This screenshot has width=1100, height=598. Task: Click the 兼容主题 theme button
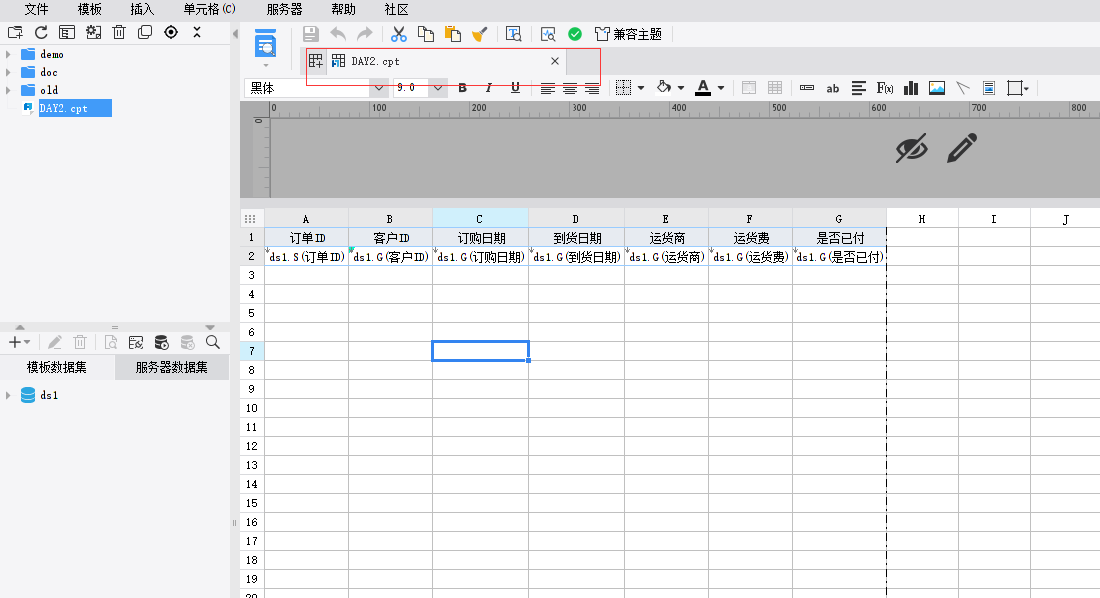(x=628, y=34)
